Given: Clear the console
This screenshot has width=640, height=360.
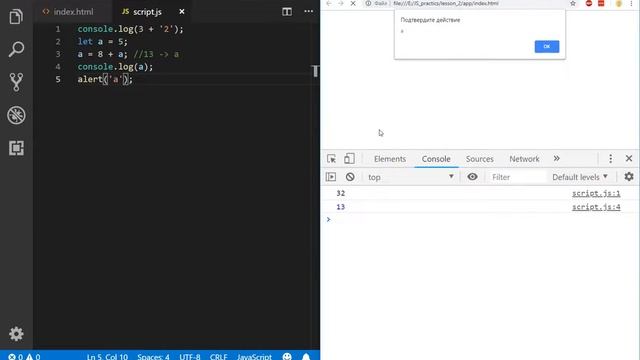Looking at the screenshot, I should (350, 177).
